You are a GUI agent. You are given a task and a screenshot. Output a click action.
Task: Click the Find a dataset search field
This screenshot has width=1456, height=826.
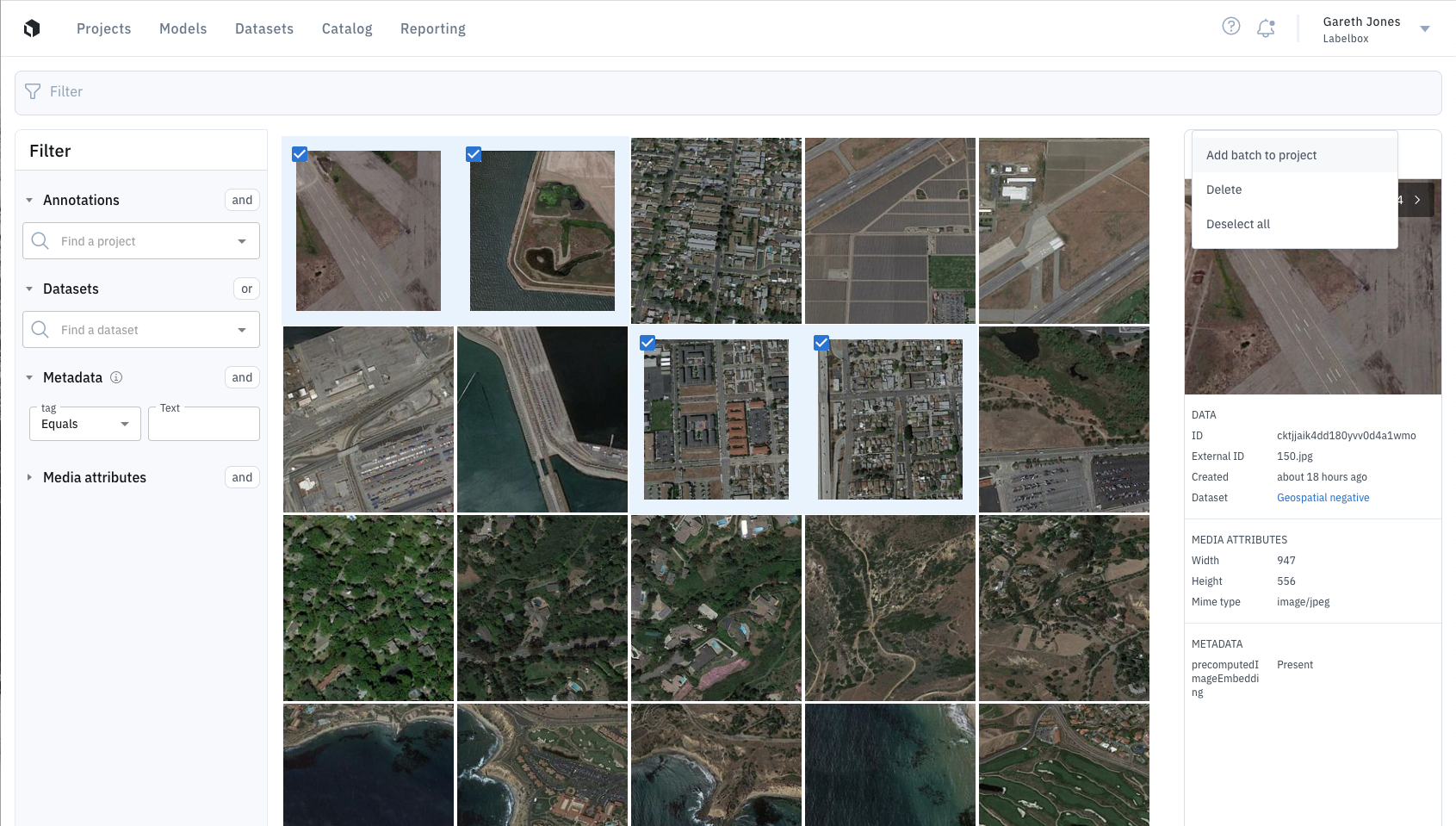click(141, 330)
